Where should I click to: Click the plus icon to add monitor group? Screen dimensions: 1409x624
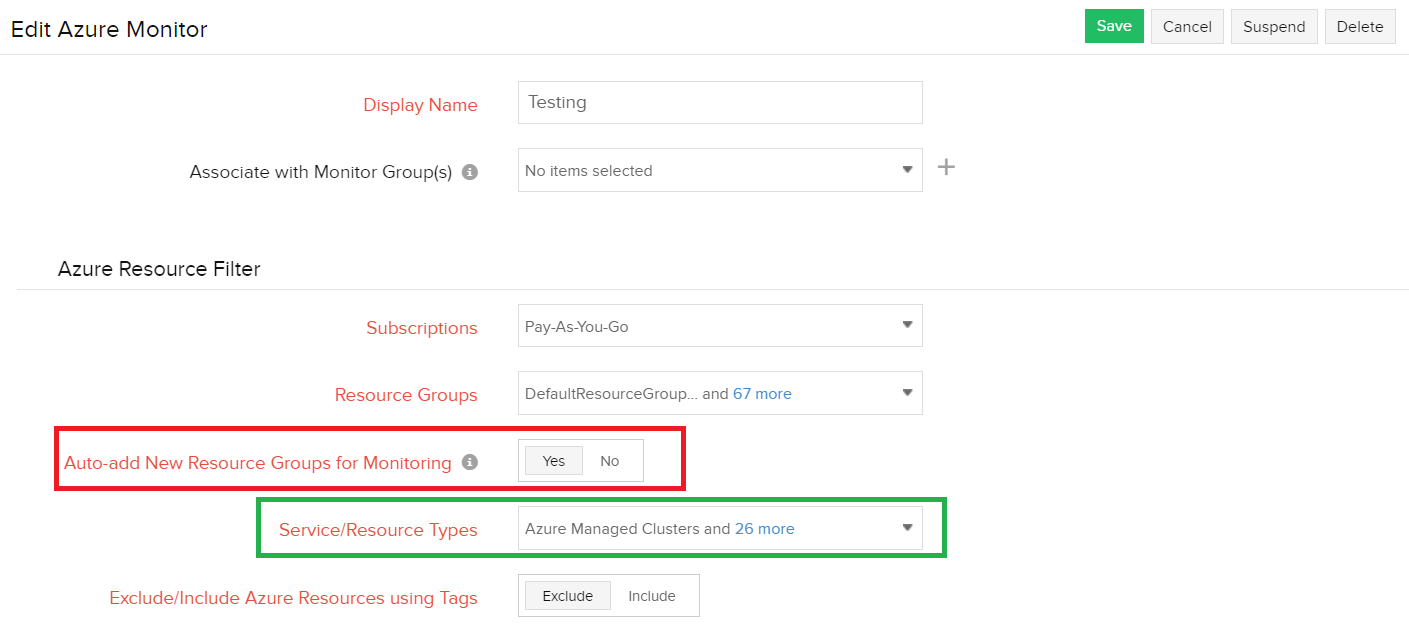click(946, 167)
